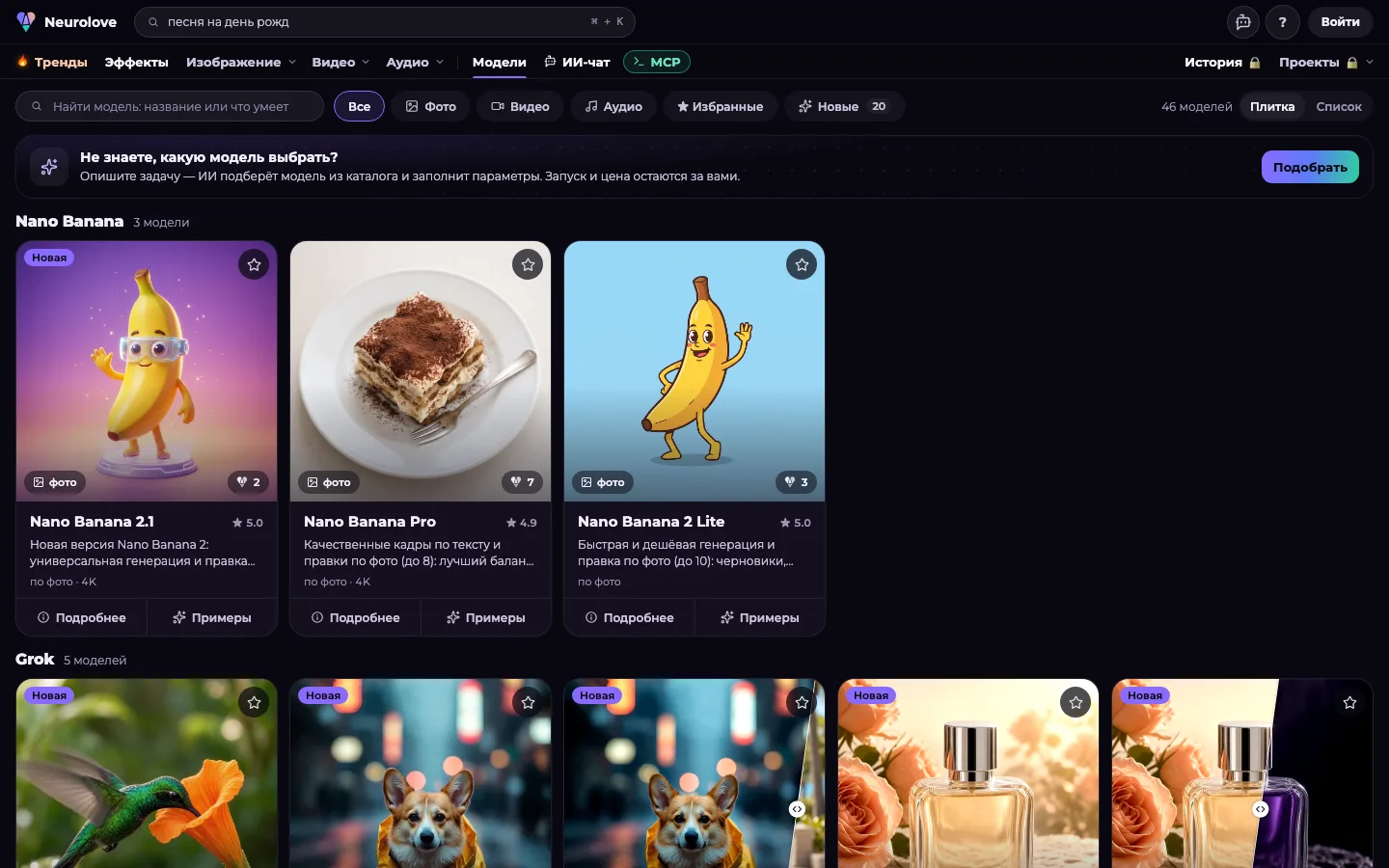Expand the Аудио dropdown in navigation

tap(415, 62)
